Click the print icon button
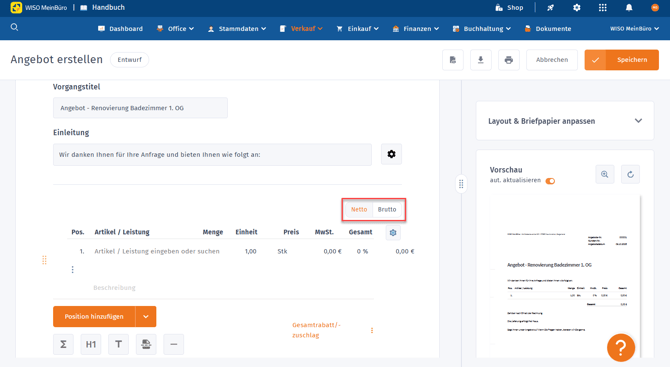Image resolution: width=670 pixels, height=367 pixels. click(508, 60)
